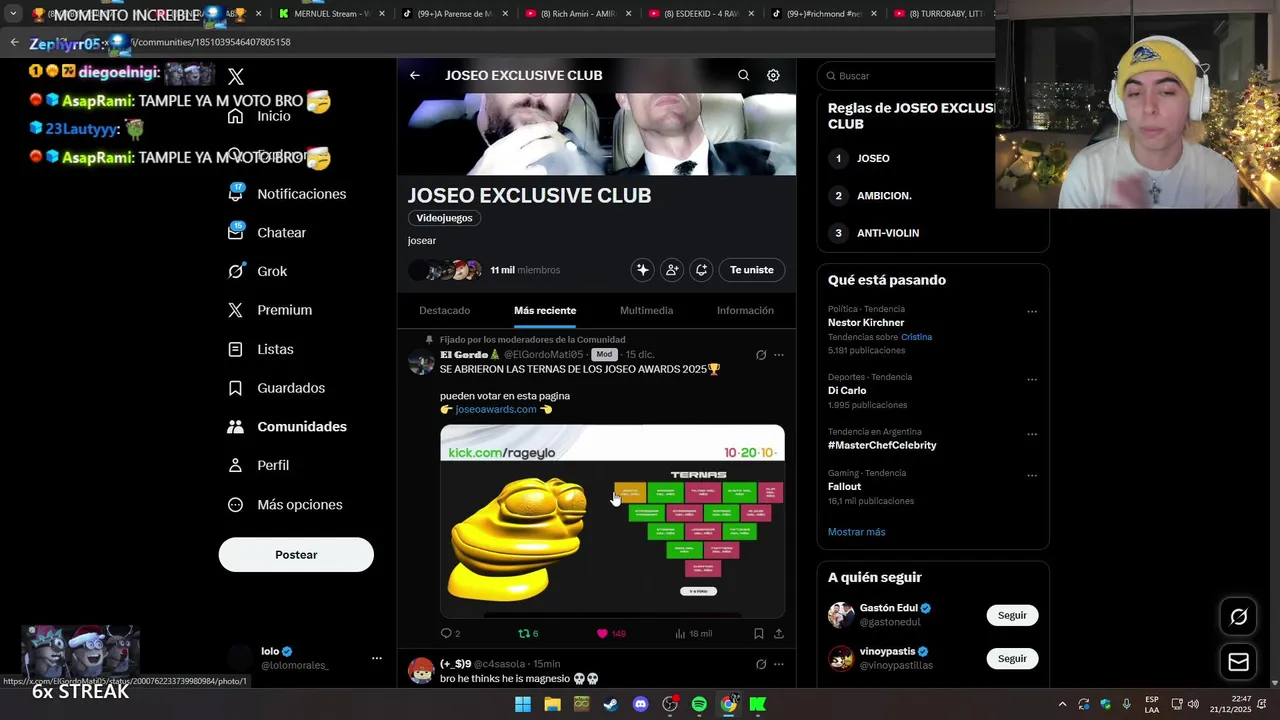Open joseoawards.com link

[496, 409]
